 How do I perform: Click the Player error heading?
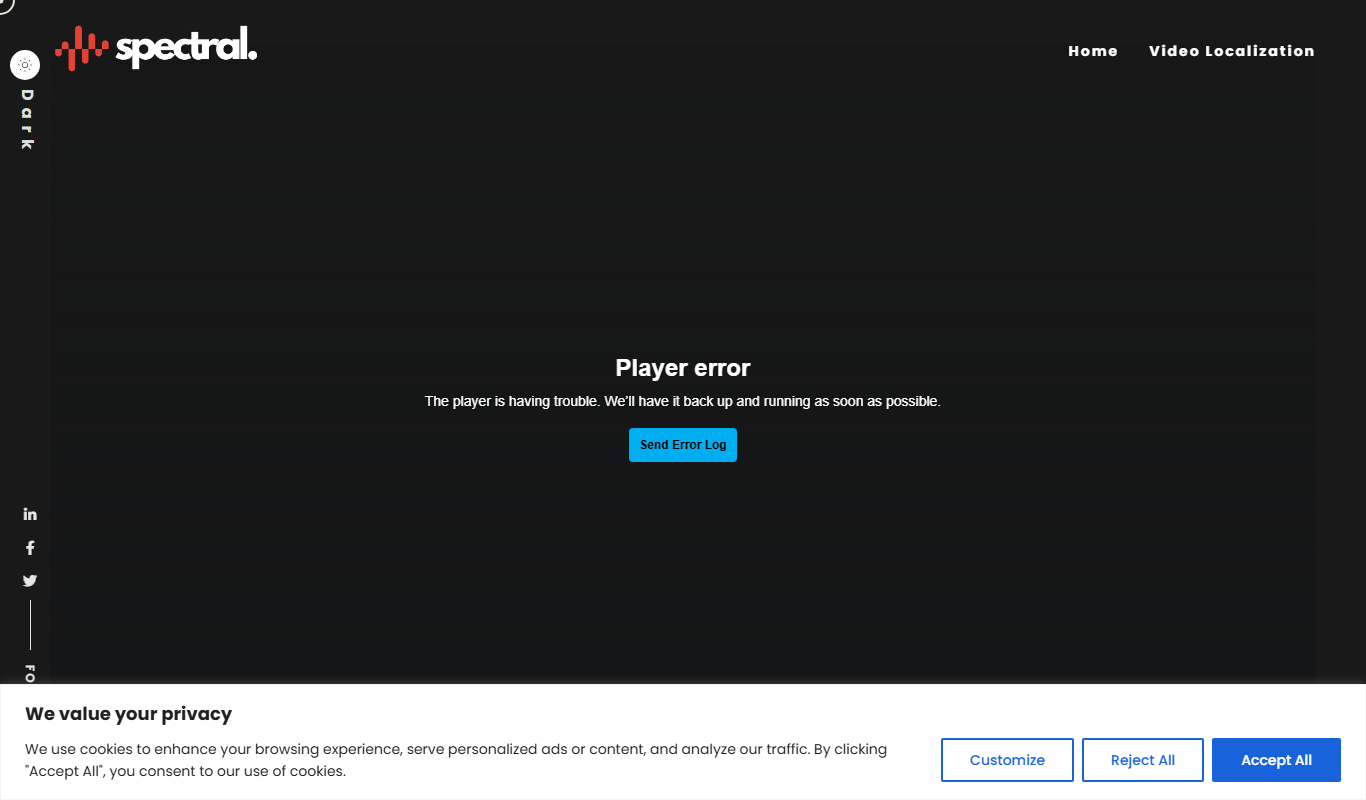pyautogui.click(x=683, y=368)
